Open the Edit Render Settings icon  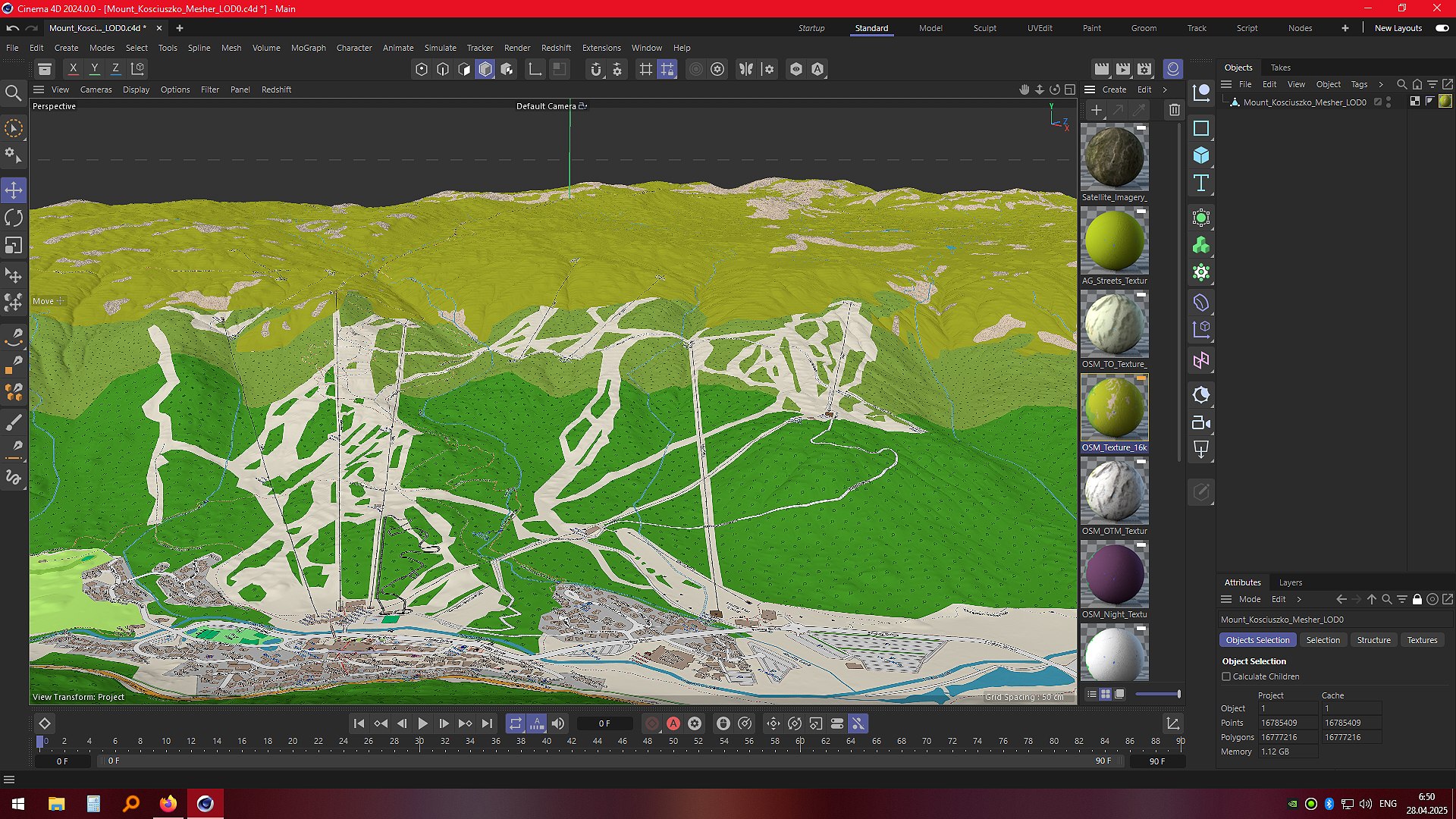point(1144,69)
